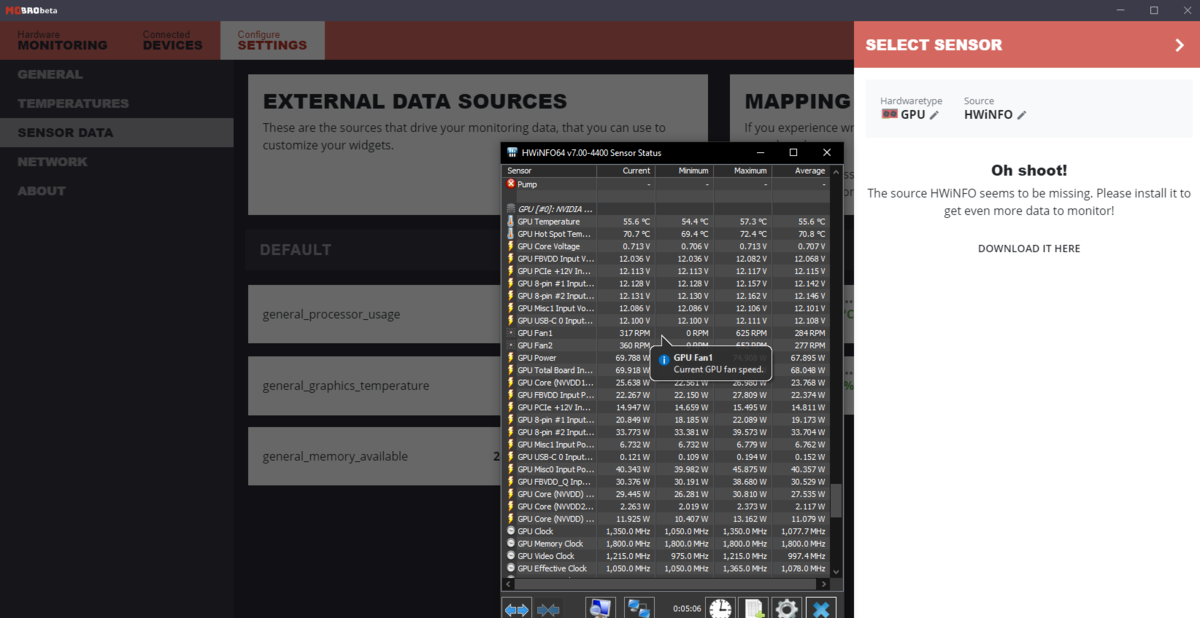Click HWiNFO scroll up arrow
This screenshot has width=1200, height=618.
point(836,171)
